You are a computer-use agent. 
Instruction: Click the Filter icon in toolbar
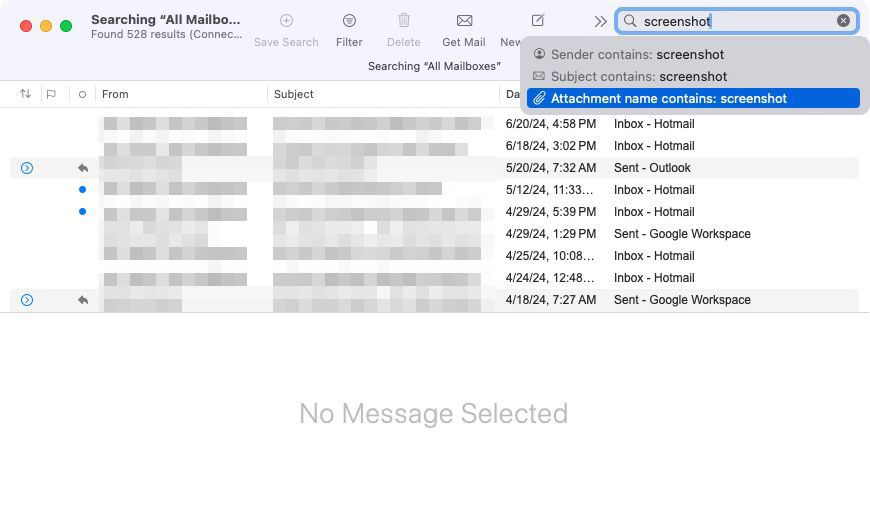tap(349, 21)
